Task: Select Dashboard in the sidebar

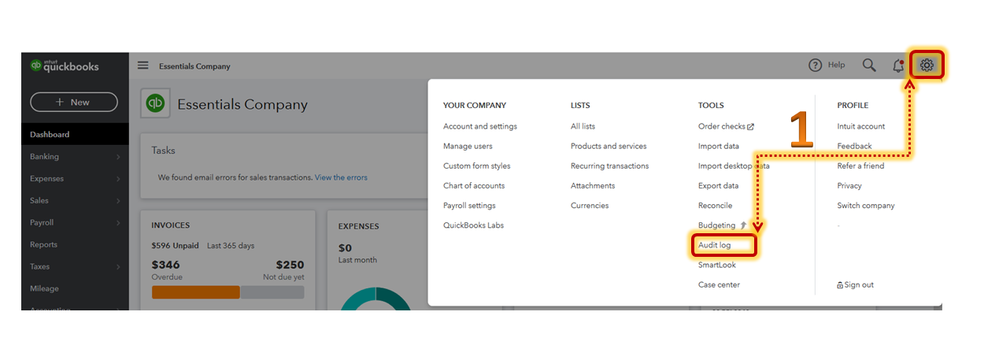Action: click(x=75, y=134)
